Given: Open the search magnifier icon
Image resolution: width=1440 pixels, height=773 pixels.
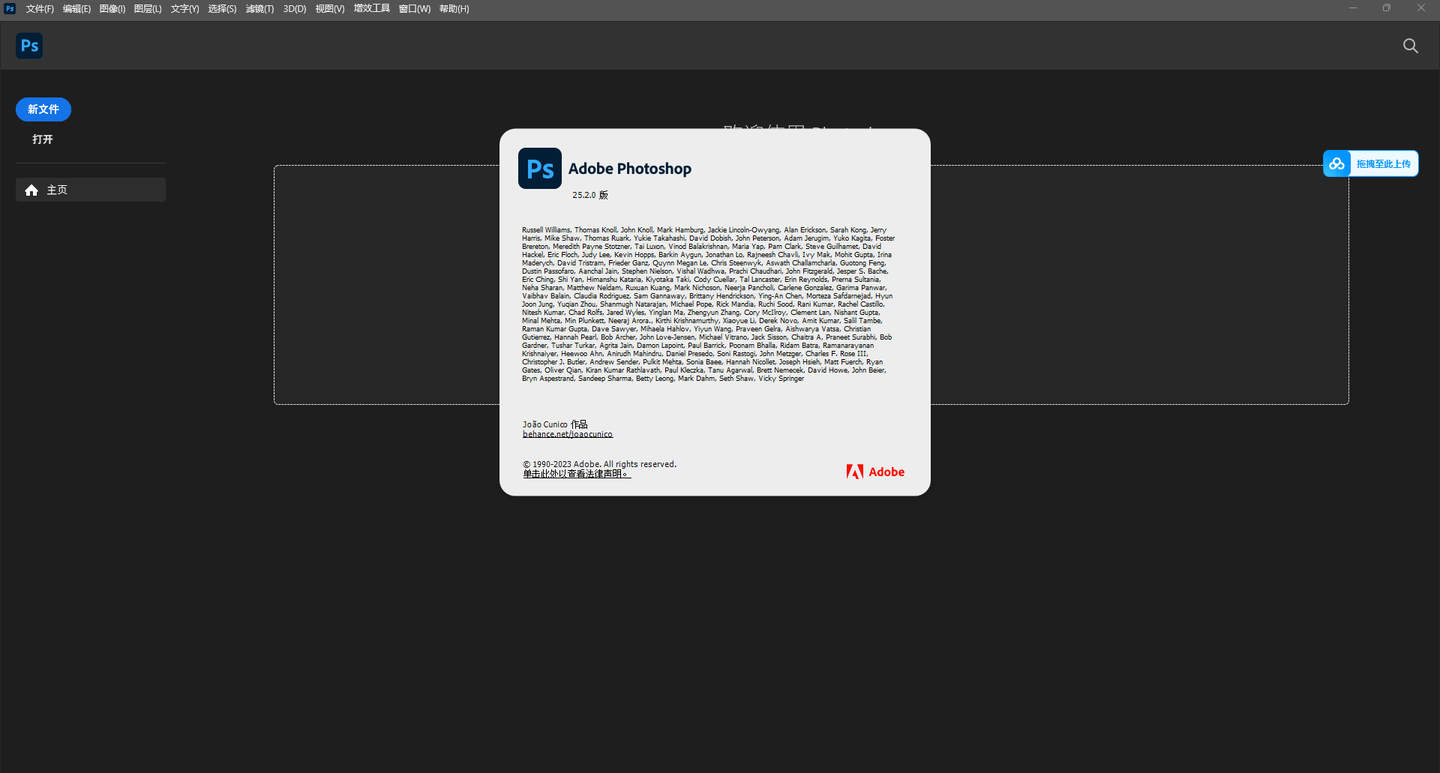Looking at the screenshot, I should click(1410, 46).
